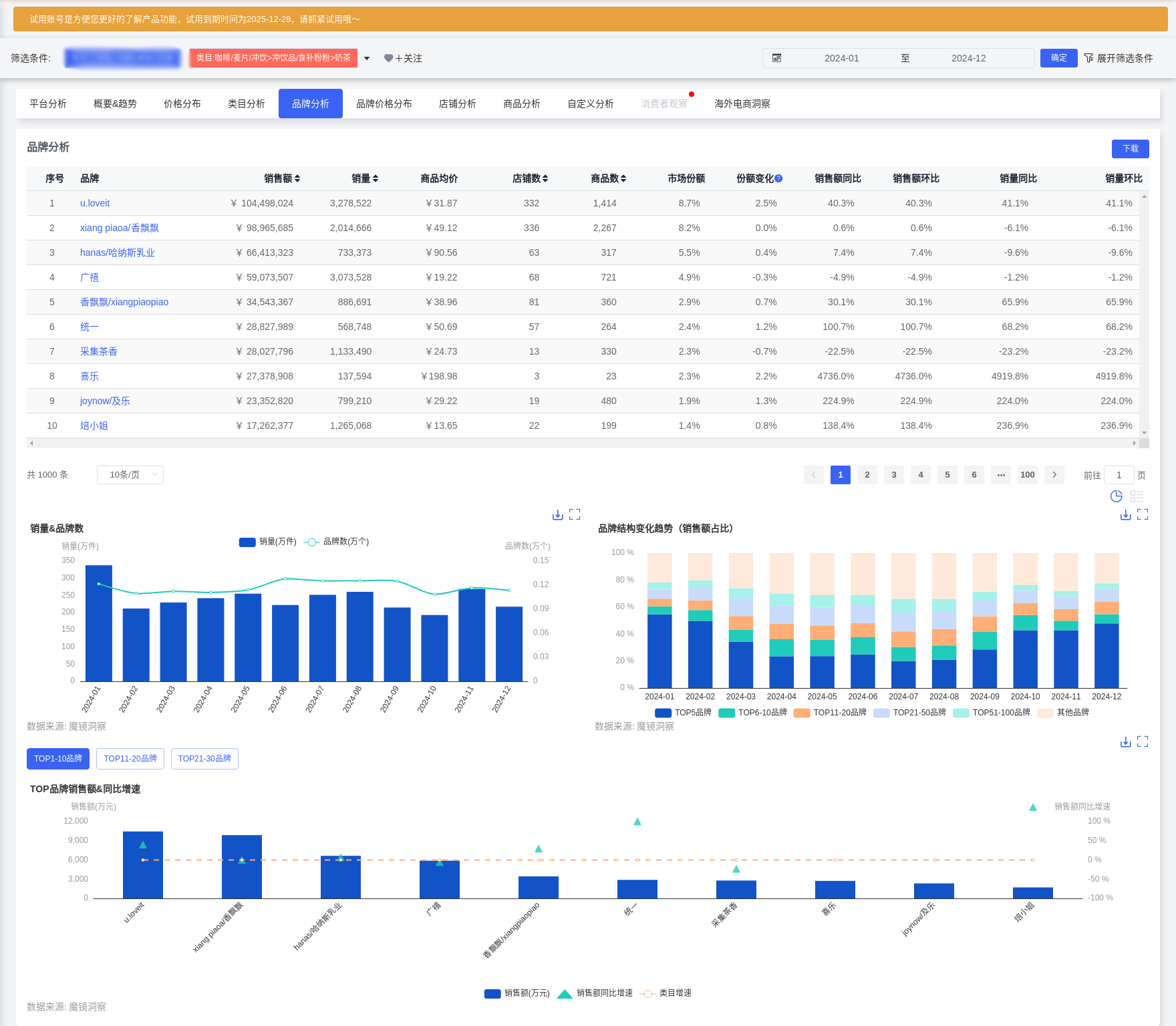
Task: Click the 下载 download button
Action: coord(1131,148)
